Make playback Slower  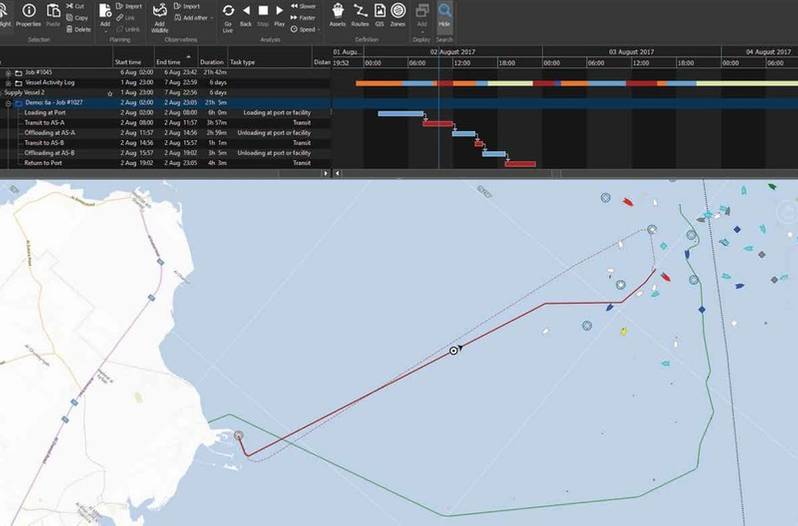point(303,6)
